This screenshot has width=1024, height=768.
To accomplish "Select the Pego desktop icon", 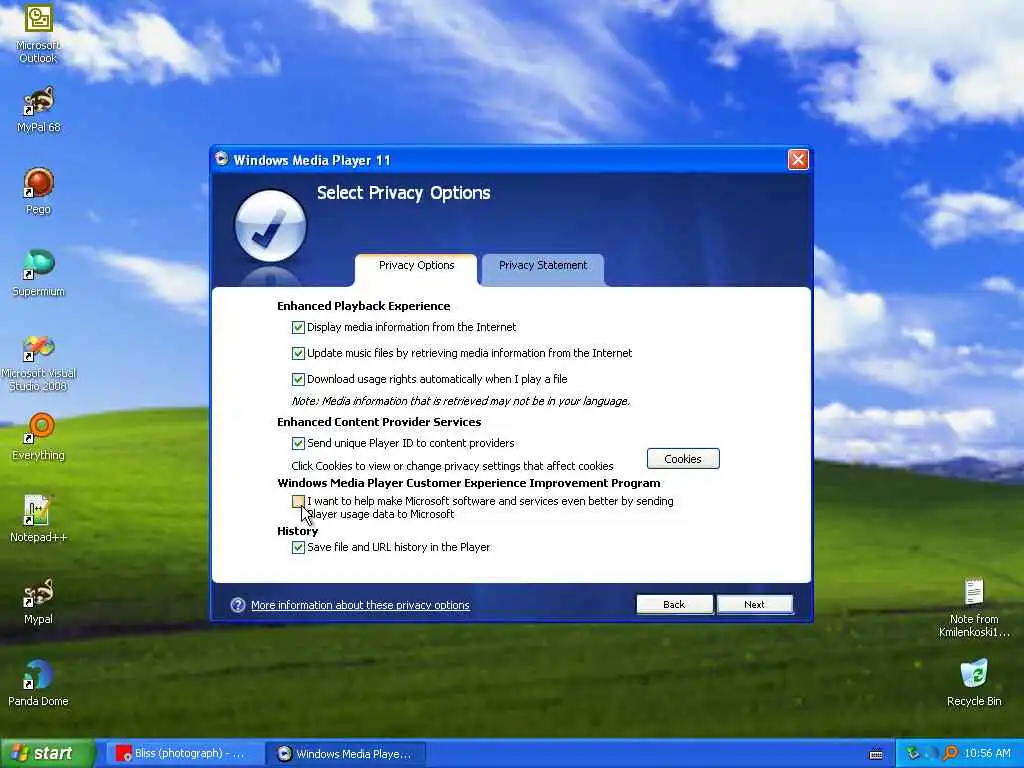I will pos(38,191).
